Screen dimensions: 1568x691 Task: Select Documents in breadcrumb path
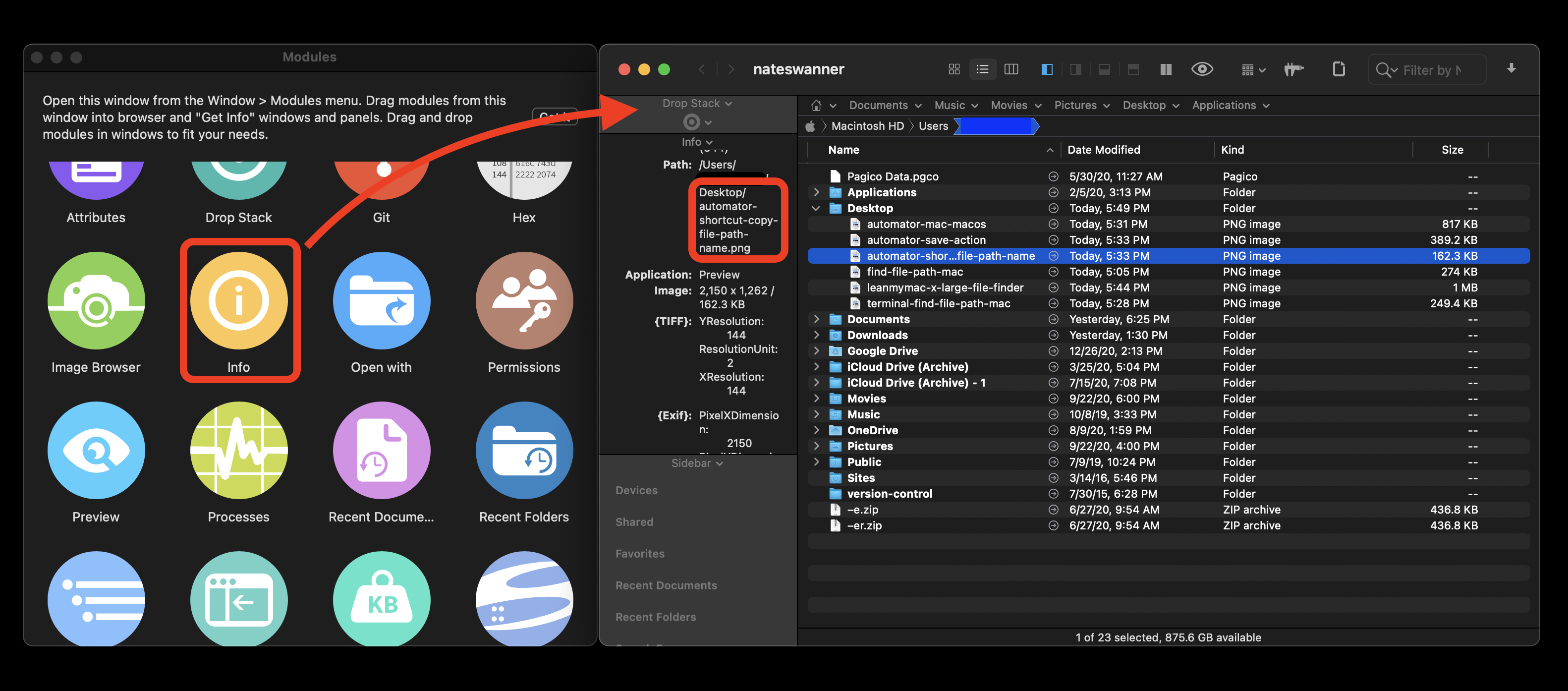879,105
